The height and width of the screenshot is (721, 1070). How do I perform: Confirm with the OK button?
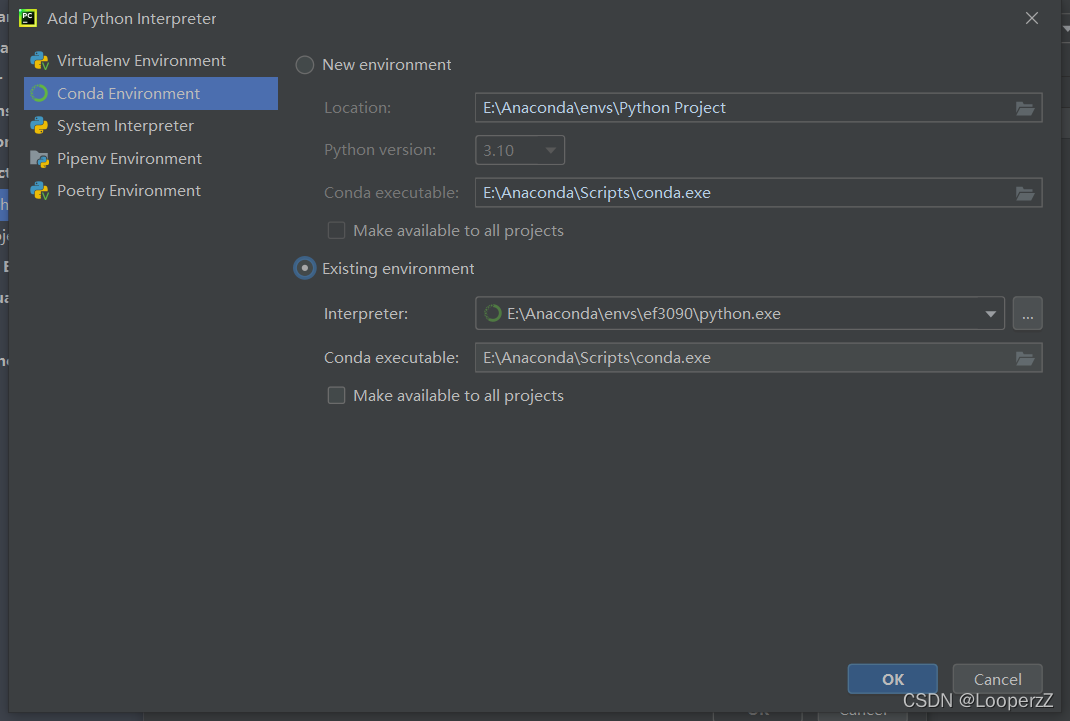coord(893,679)
